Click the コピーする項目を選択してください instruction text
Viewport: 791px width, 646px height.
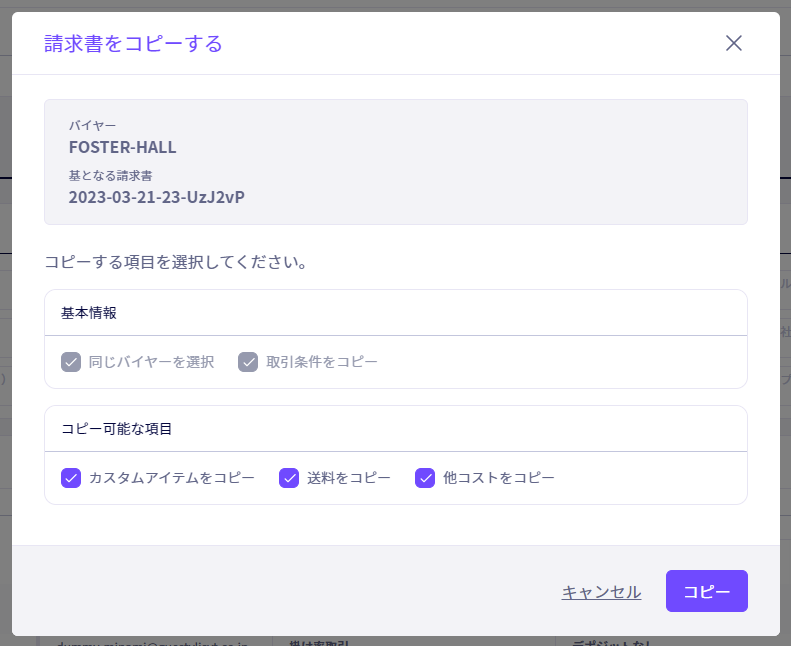click(x=176, y=262)
